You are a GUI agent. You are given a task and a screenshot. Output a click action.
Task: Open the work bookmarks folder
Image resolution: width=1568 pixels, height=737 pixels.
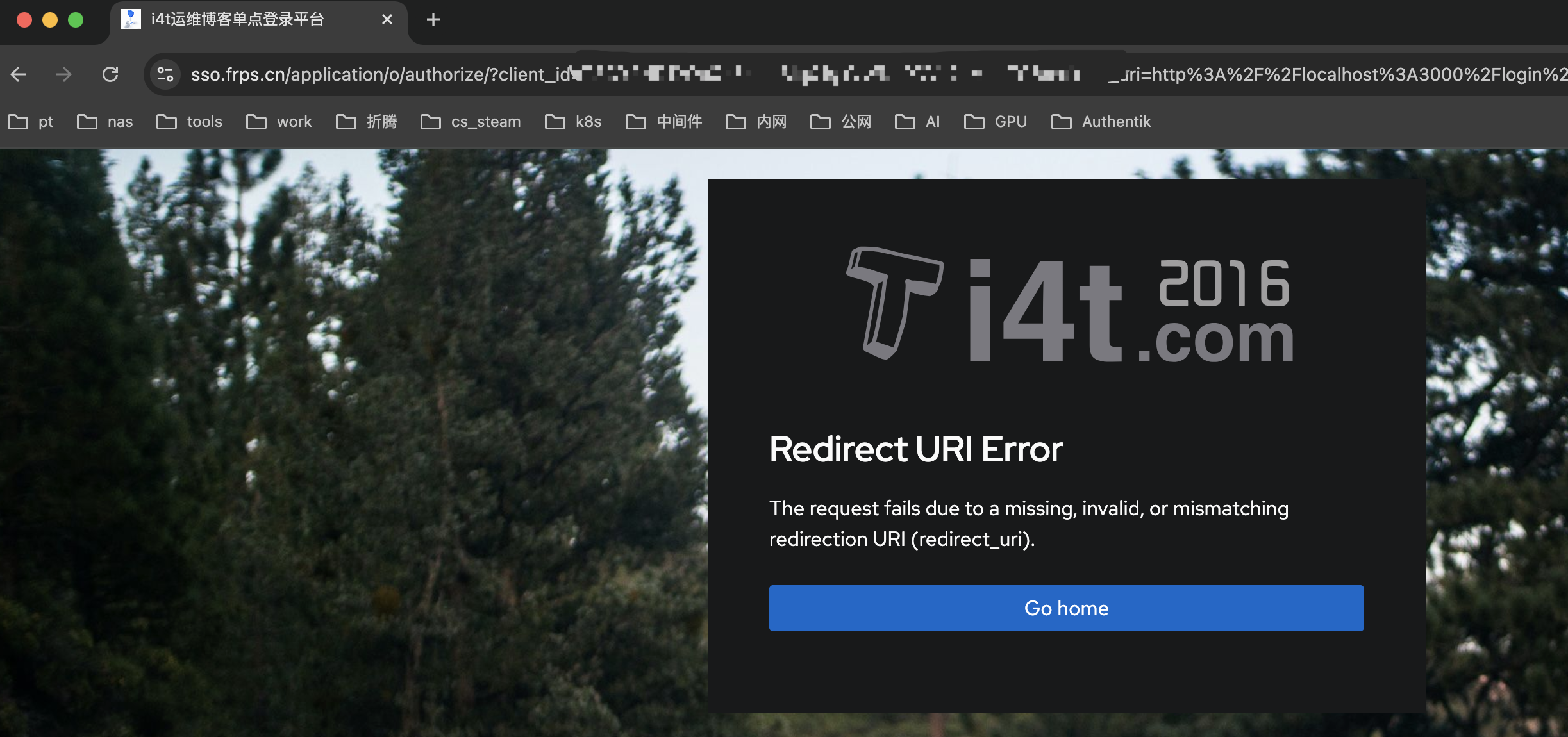[x=279, y=122]
